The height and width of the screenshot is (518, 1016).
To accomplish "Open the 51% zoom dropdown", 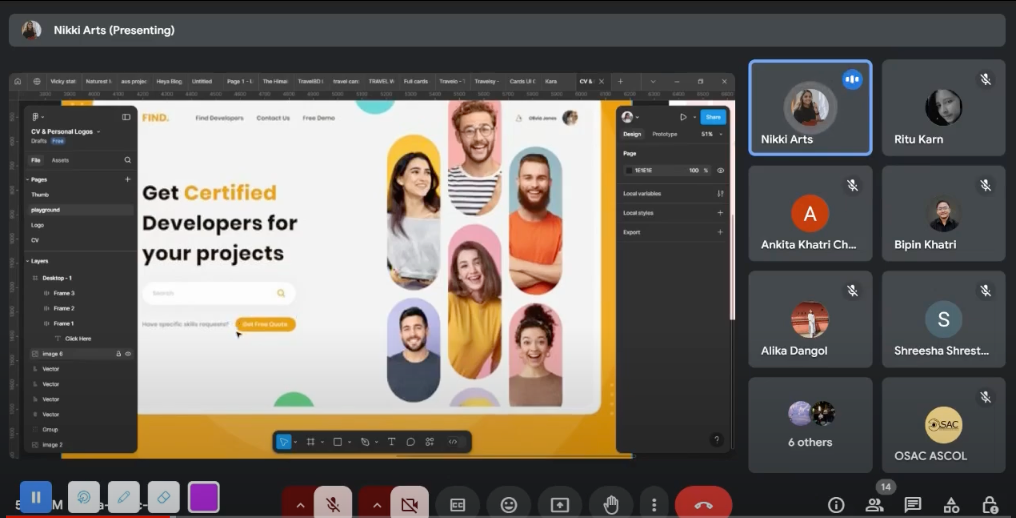I will click(x=711, y=134).
